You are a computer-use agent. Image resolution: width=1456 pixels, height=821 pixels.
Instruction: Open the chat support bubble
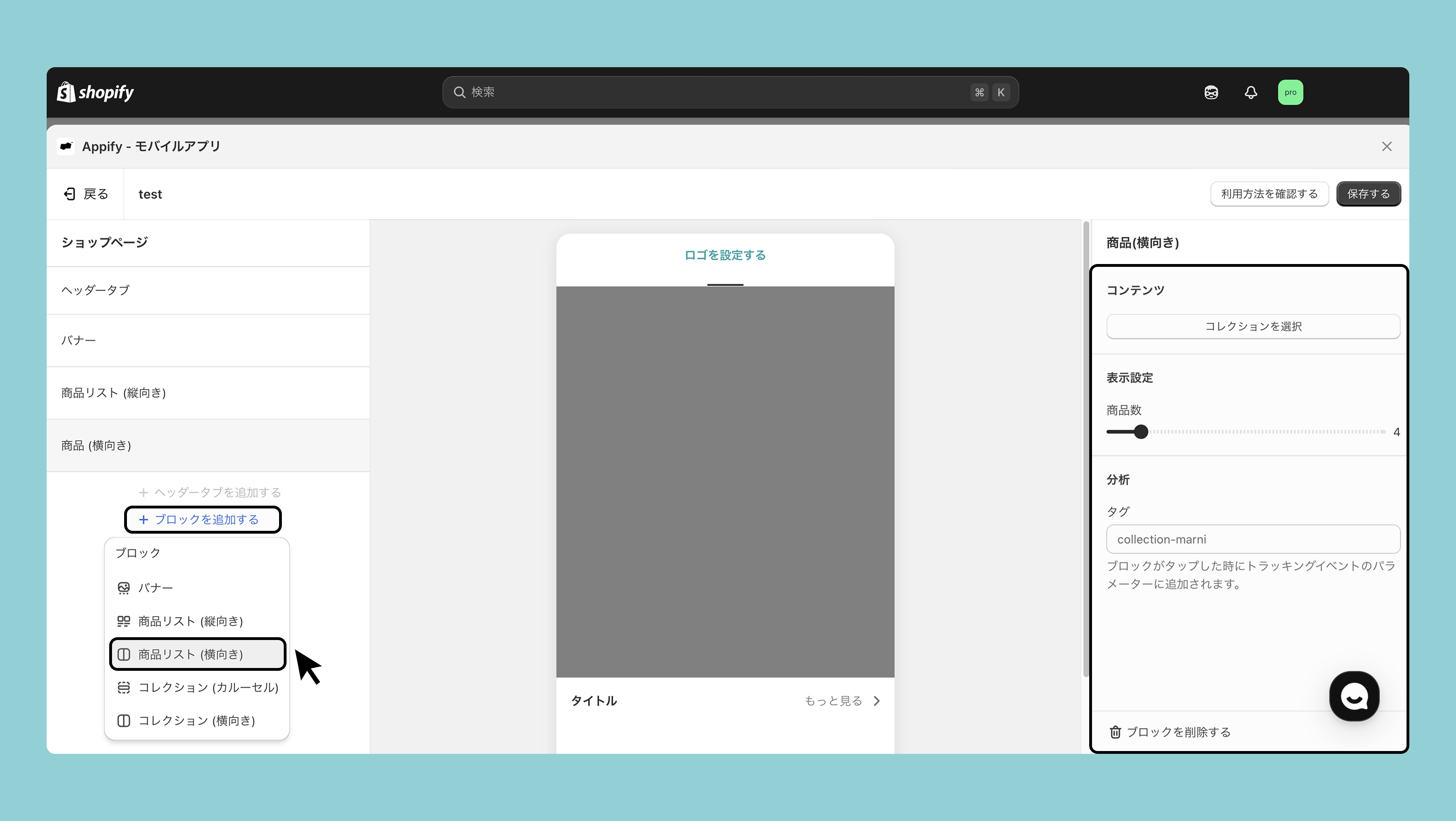(1354, 696)
